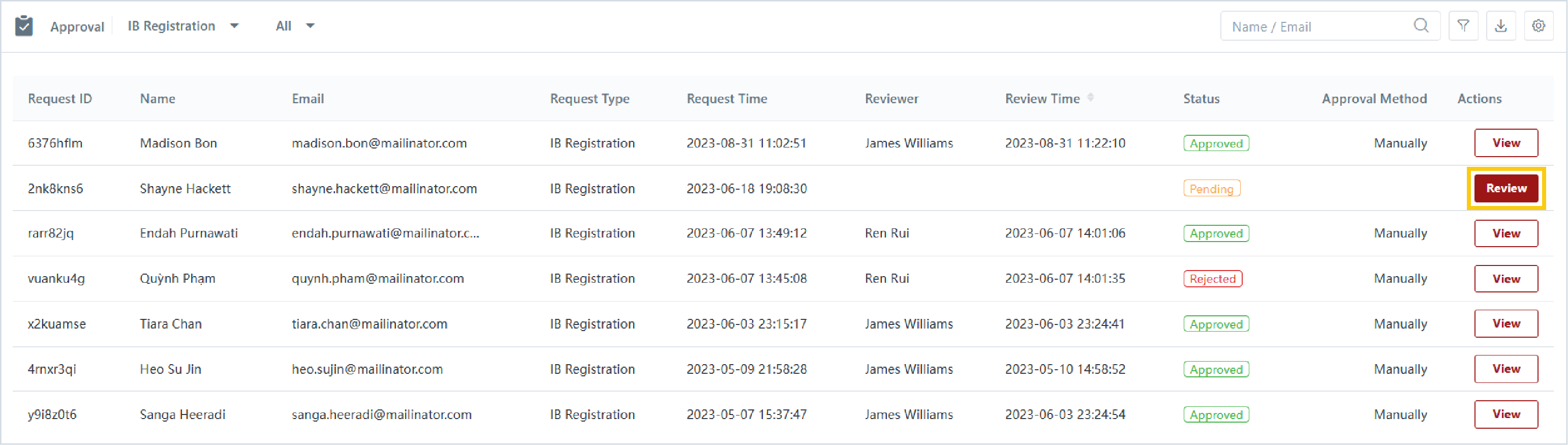
Task: Click the Approval clipboard icon
Action: [x=24, y=26]
